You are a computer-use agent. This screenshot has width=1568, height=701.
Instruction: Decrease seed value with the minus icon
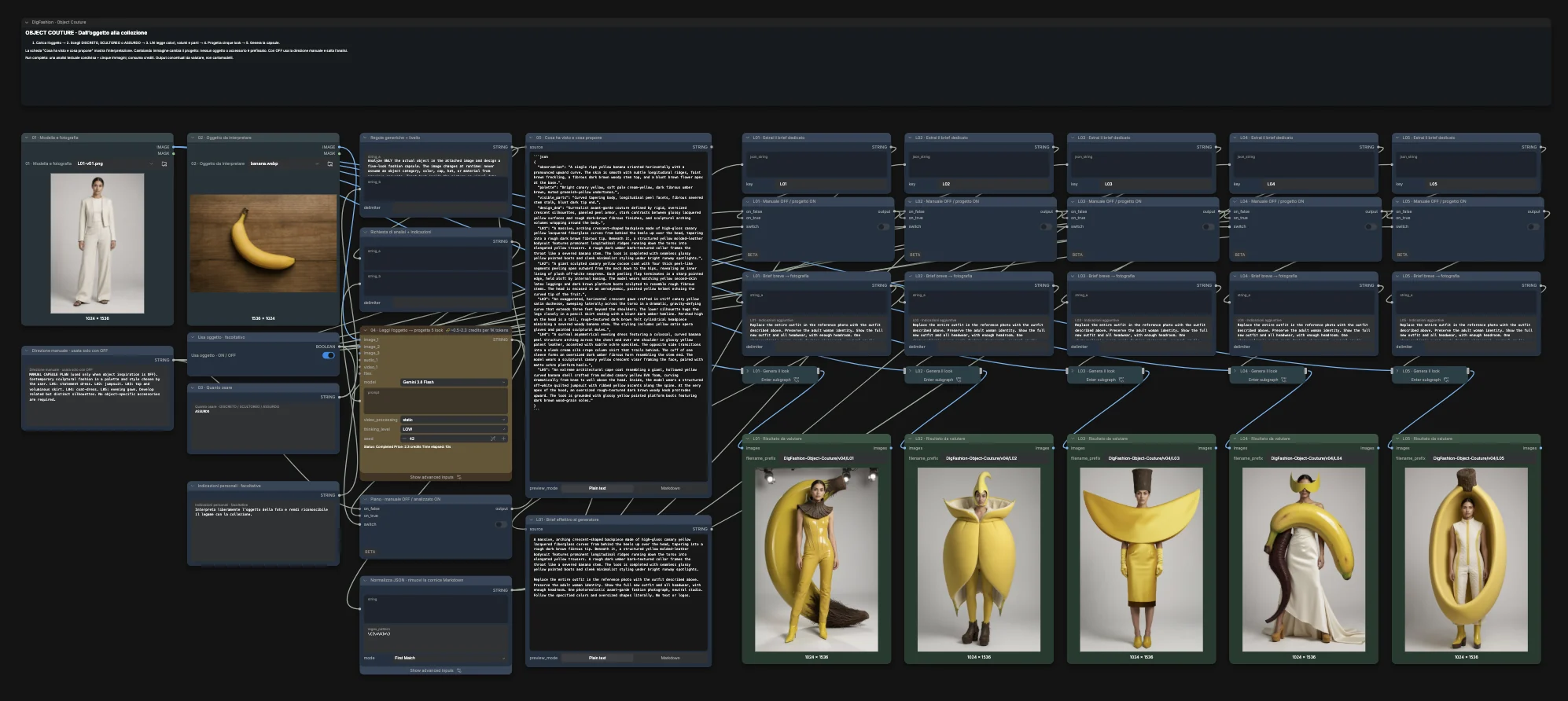pyautogui.click(x=405, y=439)
